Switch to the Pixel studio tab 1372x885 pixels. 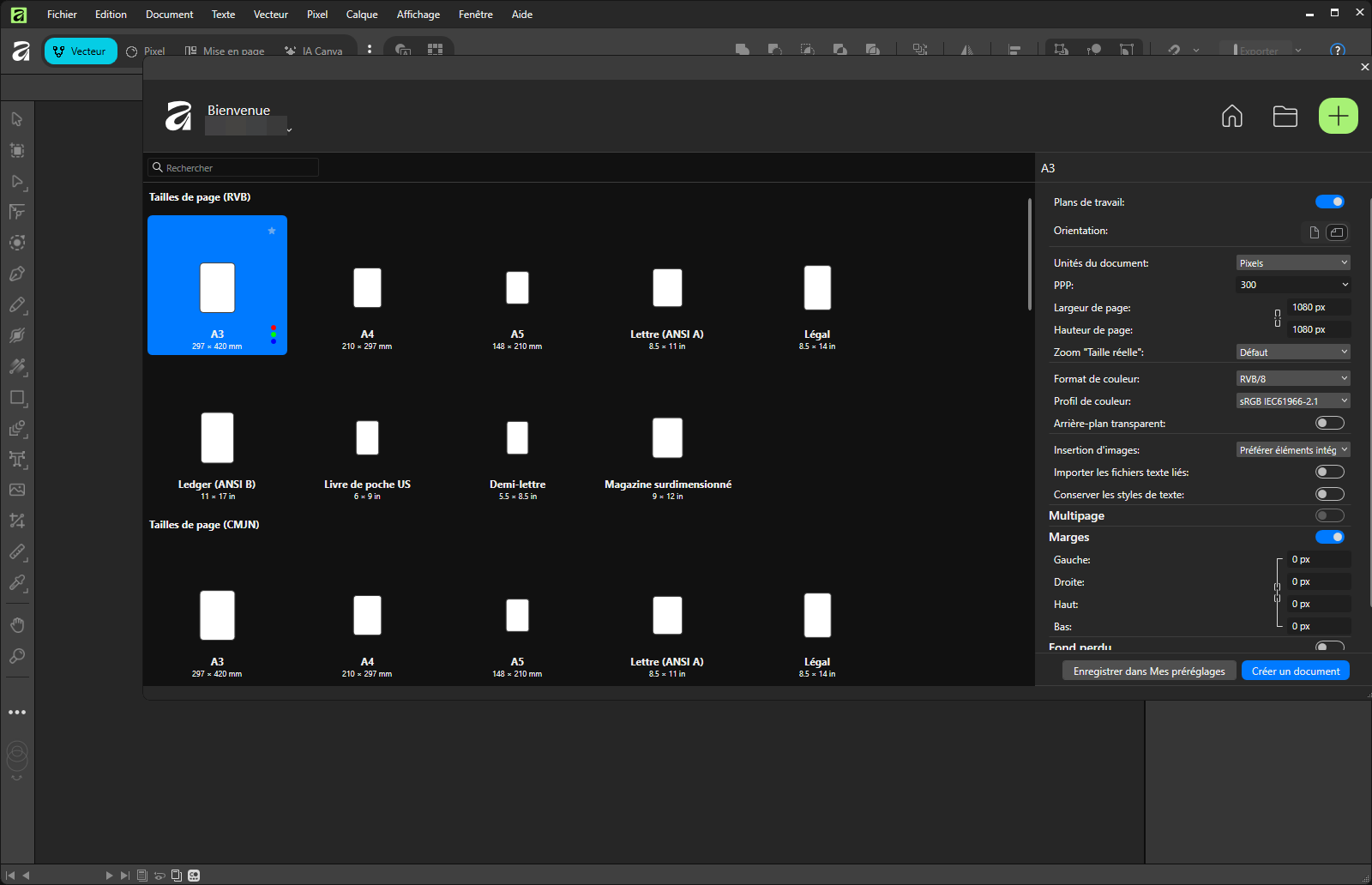coord(146,51)
